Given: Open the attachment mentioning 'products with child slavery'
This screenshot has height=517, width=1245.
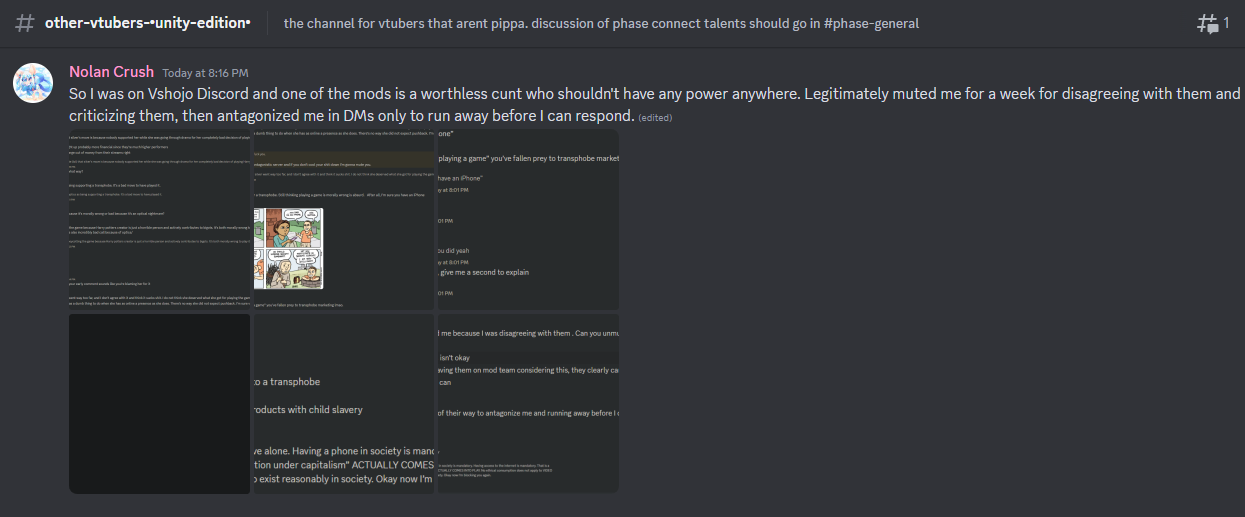Looking at the screenshot, I should click(x=343, y=403).
